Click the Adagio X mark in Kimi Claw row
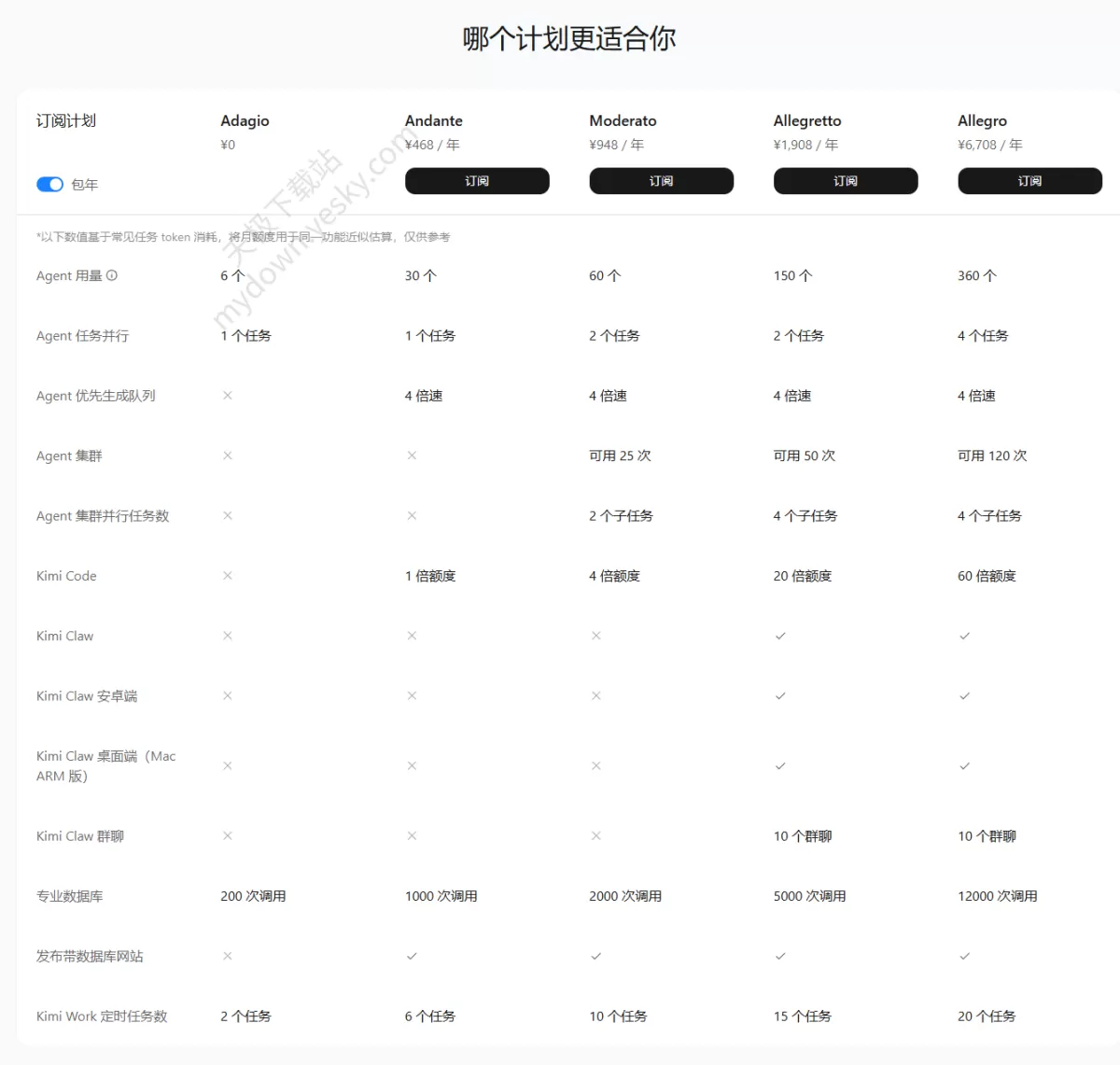Viewport: 1120px width, 1065px height. pyautogui.click(x=227, y=636)
